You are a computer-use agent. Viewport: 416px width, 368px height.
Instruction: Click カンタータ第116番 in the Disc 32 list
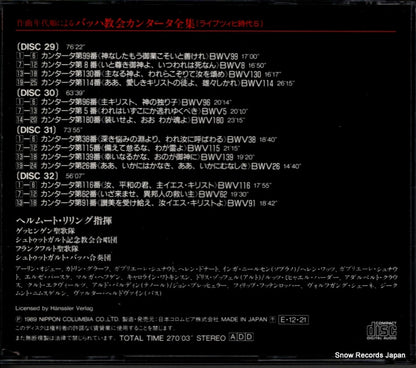(x=71, y=185)
